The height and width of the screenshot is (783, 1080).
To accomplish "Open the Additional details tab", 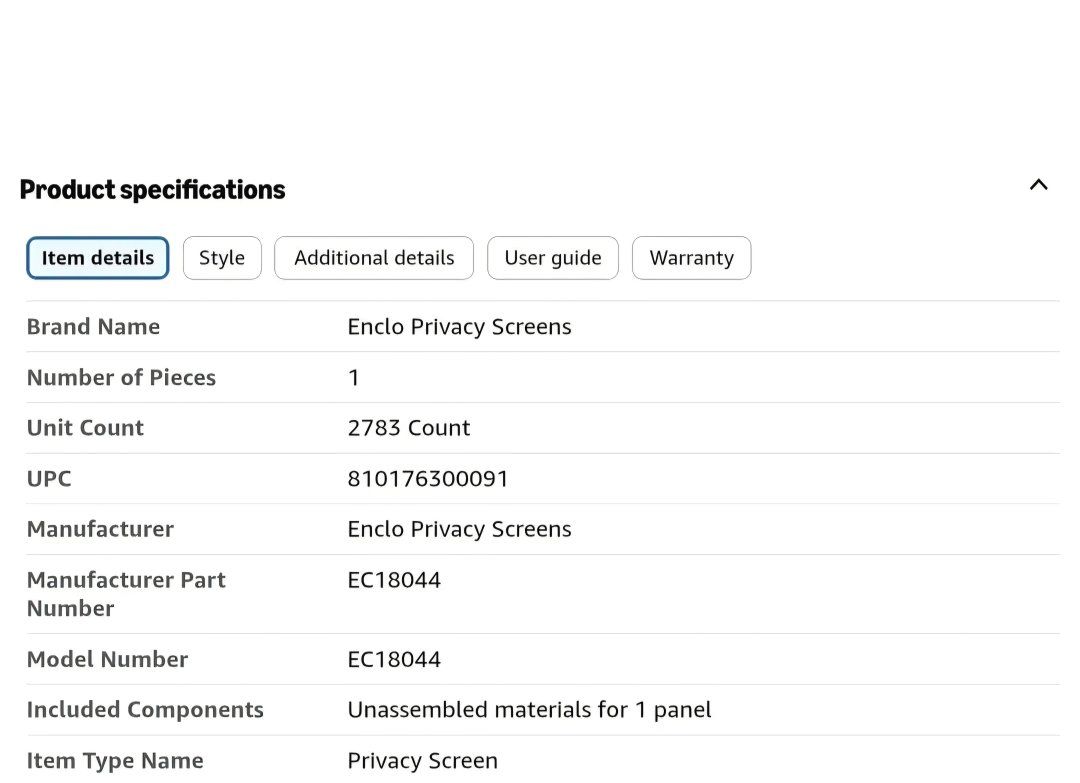I will 374,258.
